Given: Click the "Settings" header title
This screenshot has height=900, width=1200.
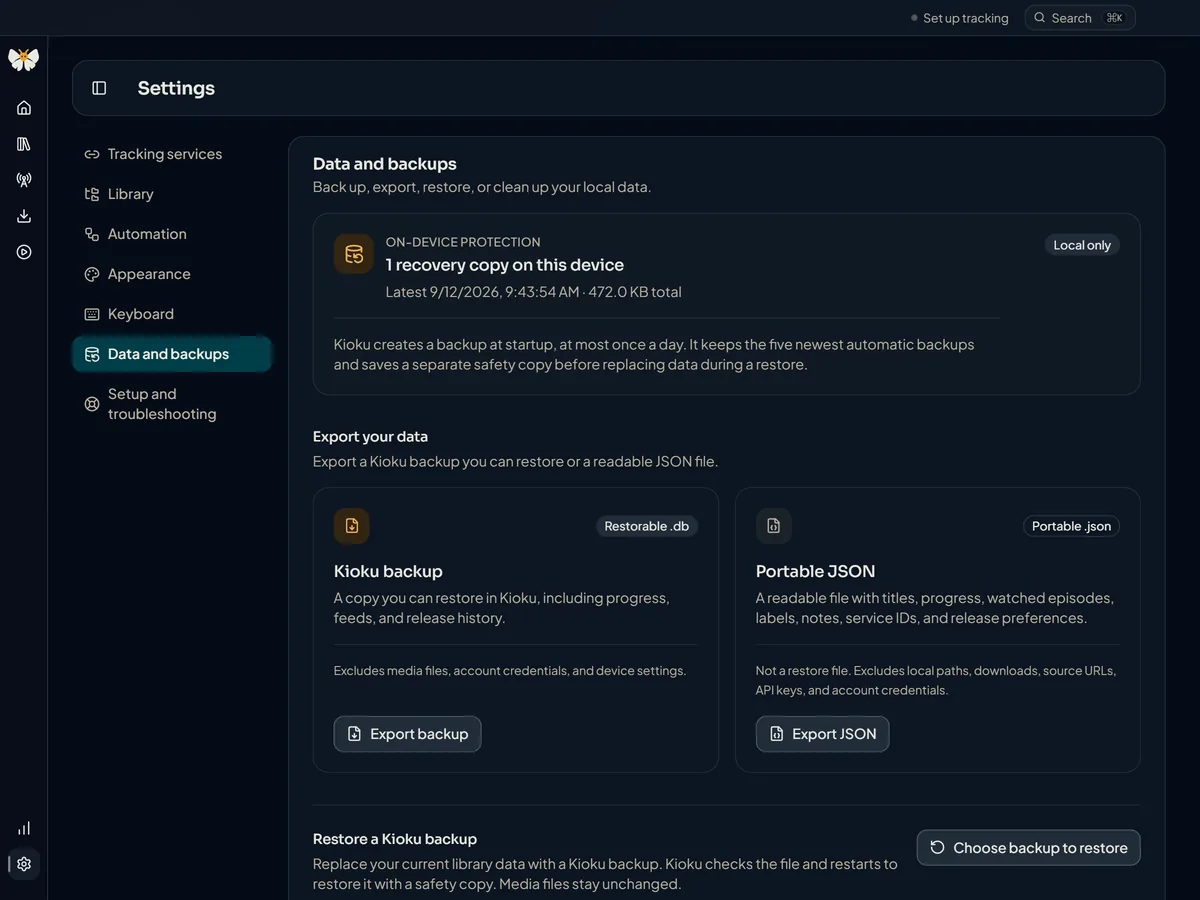Looking at the screenshot, I should point(176,88).
